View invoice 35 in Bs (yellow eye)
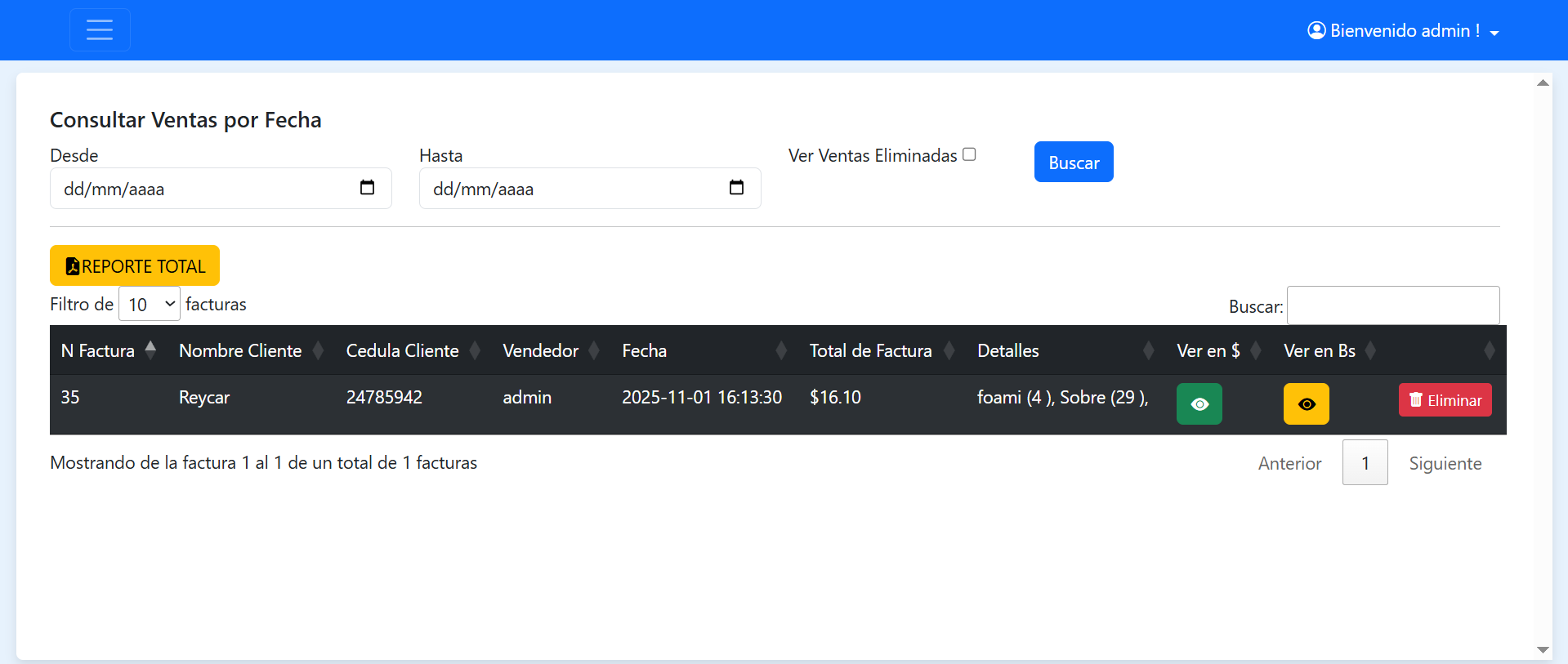This screenshot has width=1568, height=664. pos(1306,403)
